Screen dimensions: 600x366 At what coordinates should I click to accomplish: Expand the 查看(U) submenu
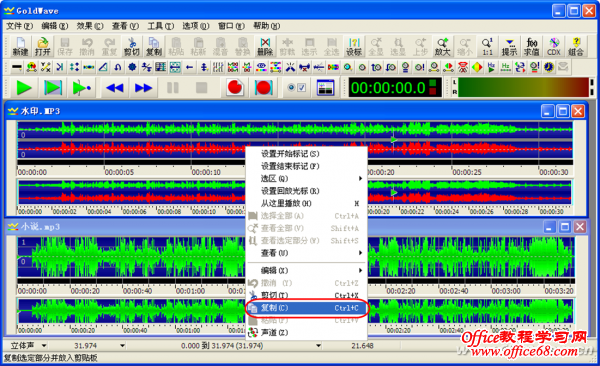point(306,253)
